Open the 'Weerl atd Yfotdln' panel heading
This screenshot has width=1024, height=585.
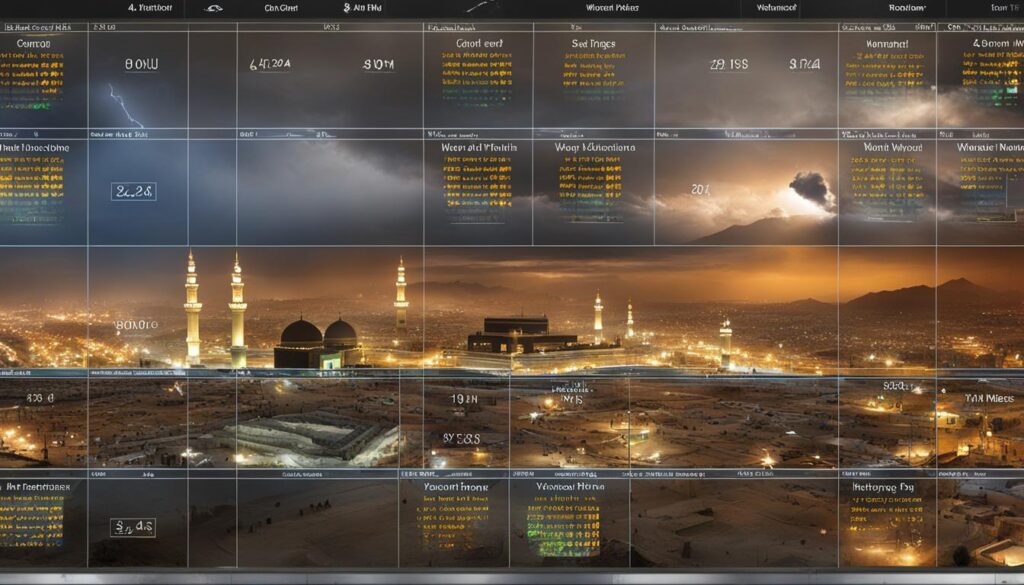coord(479,148)
